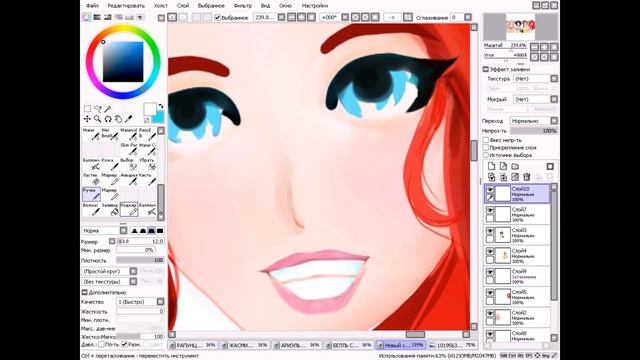
Task: Create a new linework layer
Action: [x=503, y=166]
